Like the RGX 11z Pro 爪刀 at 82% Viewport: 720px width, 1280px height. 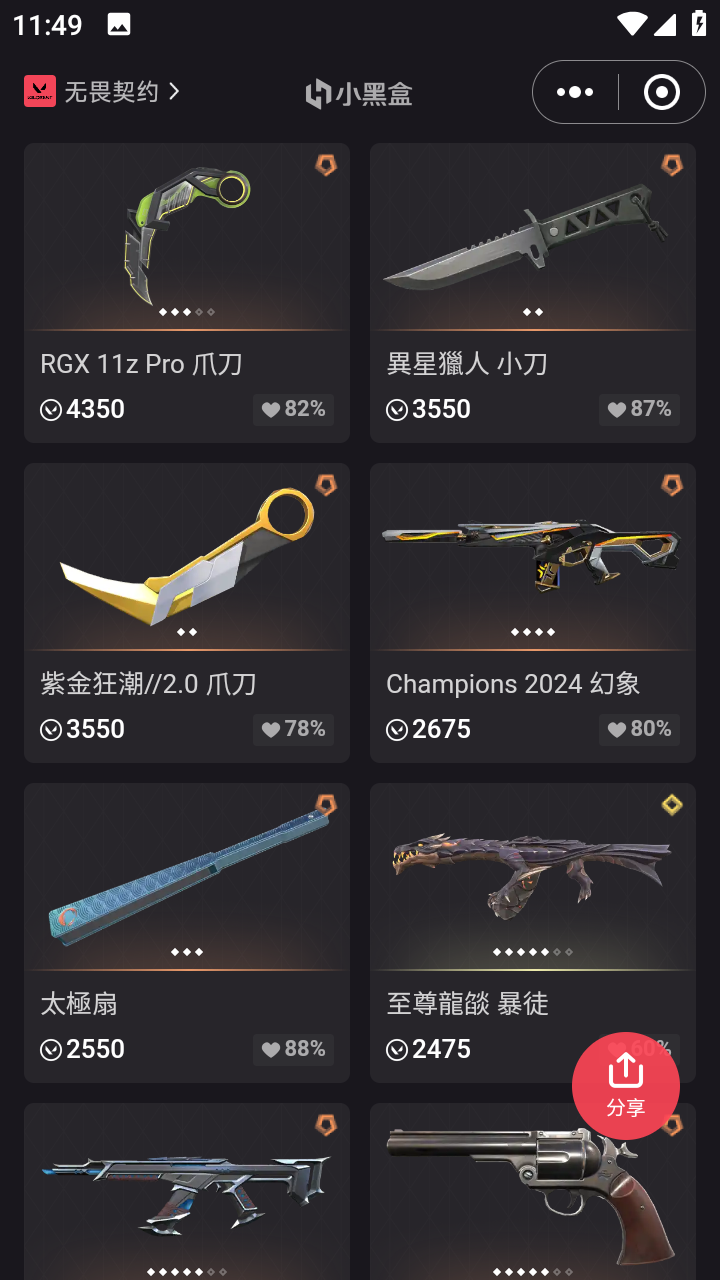pos(293,409)
